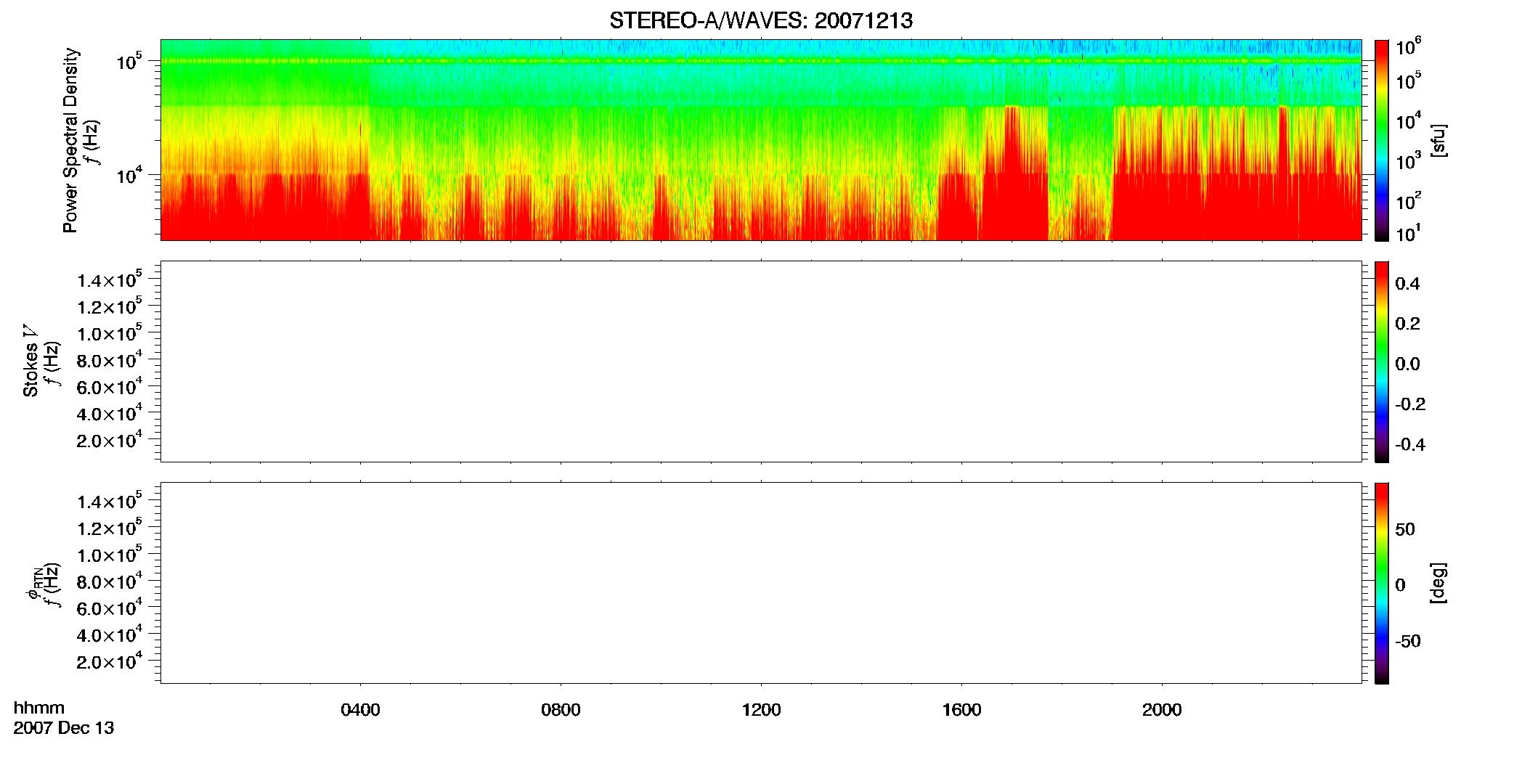Click the 10^4 frequency tick on spectrogram
Viewport: 1522px width, 784px height.
click(128, 175)
